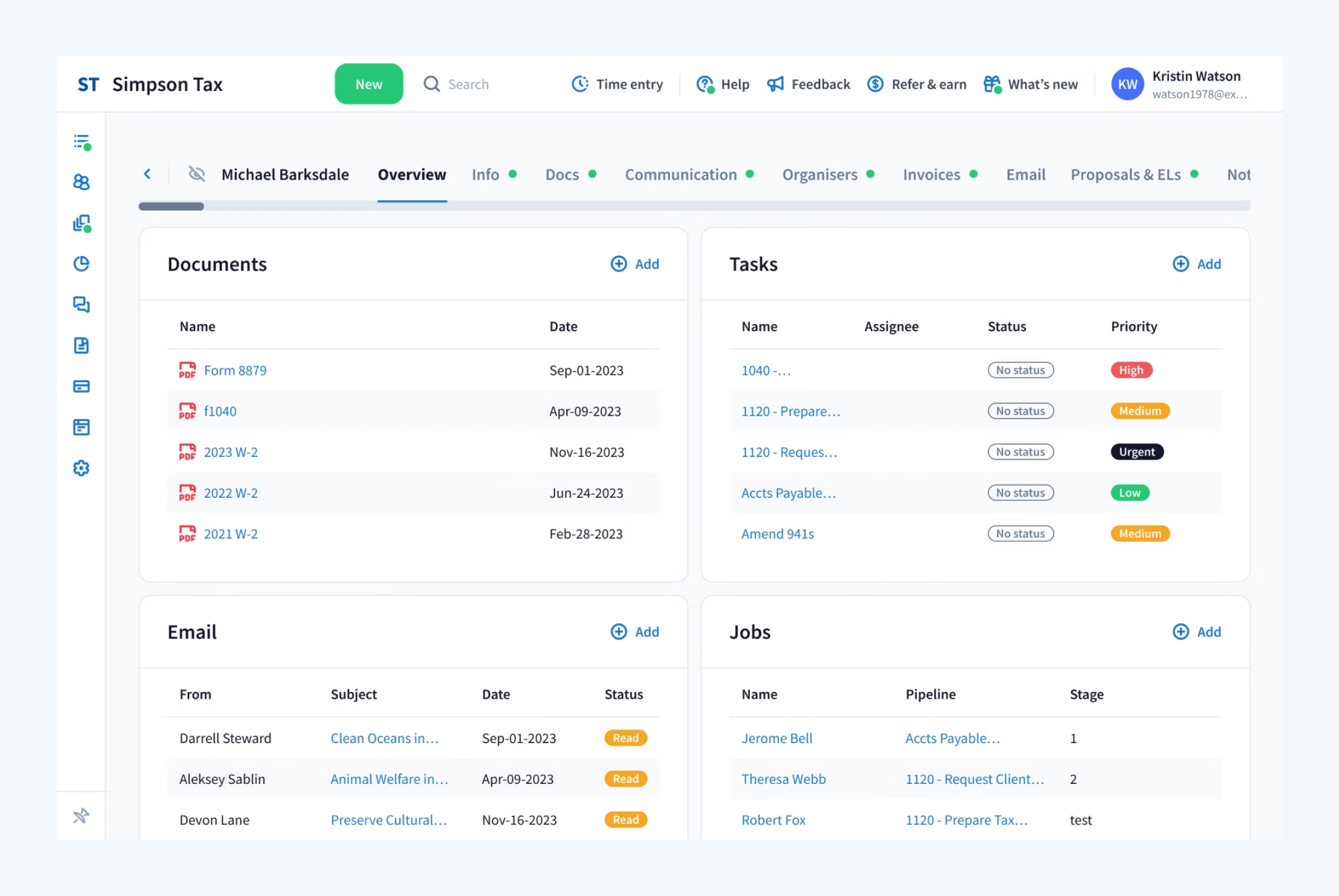The height and width of the screenshot is (896, 1339).
Task: Open the Accts Payable task link
Action: (x=788, y=493)
